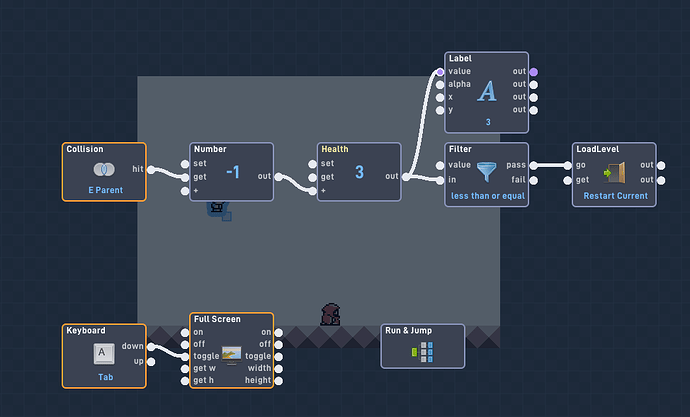Click the Run & Jump bundle icon

(x=422, y=352)
